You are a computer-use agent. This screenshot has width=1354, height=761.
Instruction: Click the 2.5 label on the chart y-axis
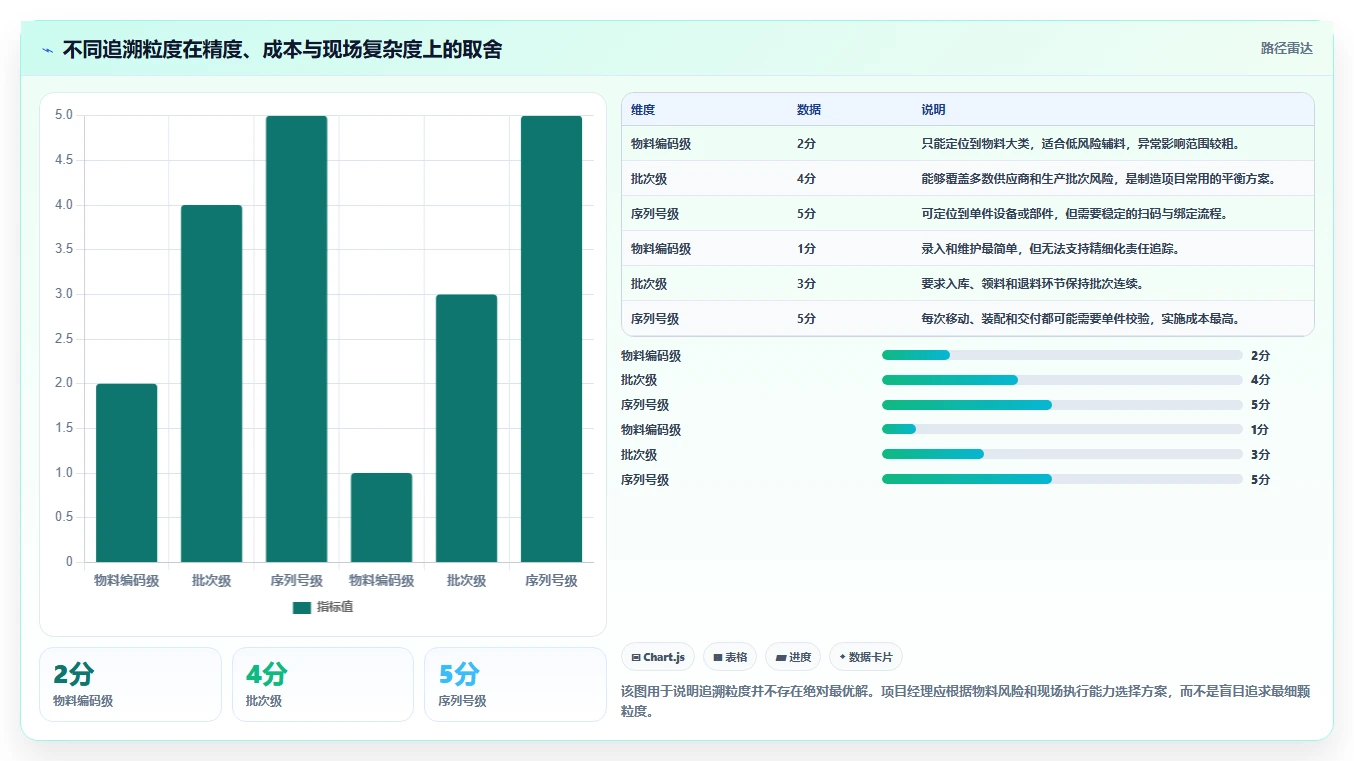pyautogui.click(x=64, y=338)
